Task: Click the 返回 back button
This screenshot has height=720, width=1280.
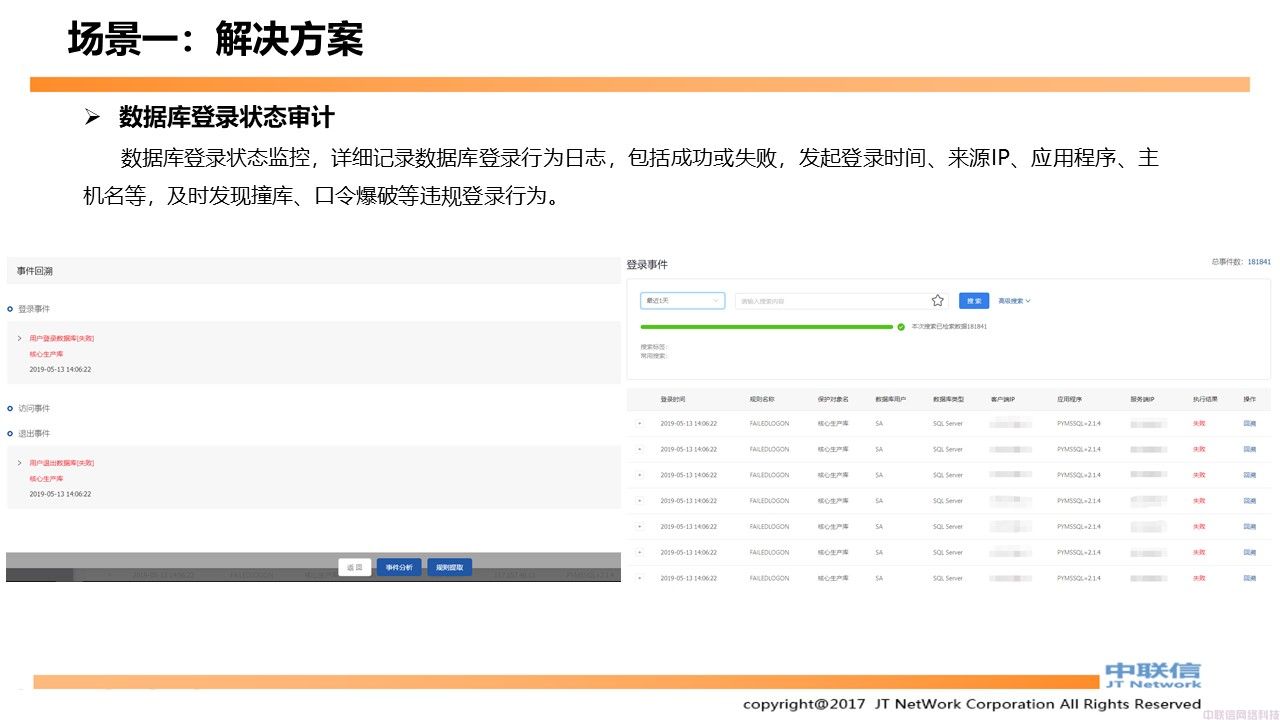Action: [355, 567]
